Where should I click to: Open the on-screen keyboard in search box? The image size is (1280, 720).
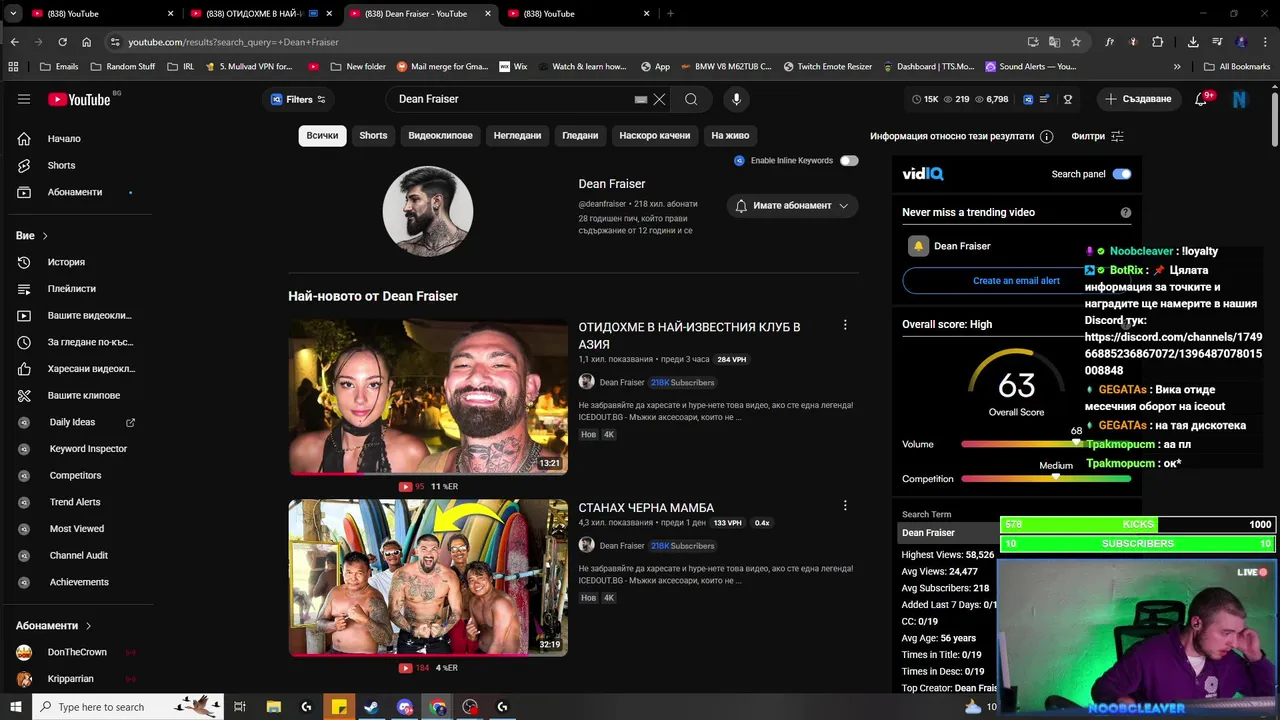pos(641,99)
